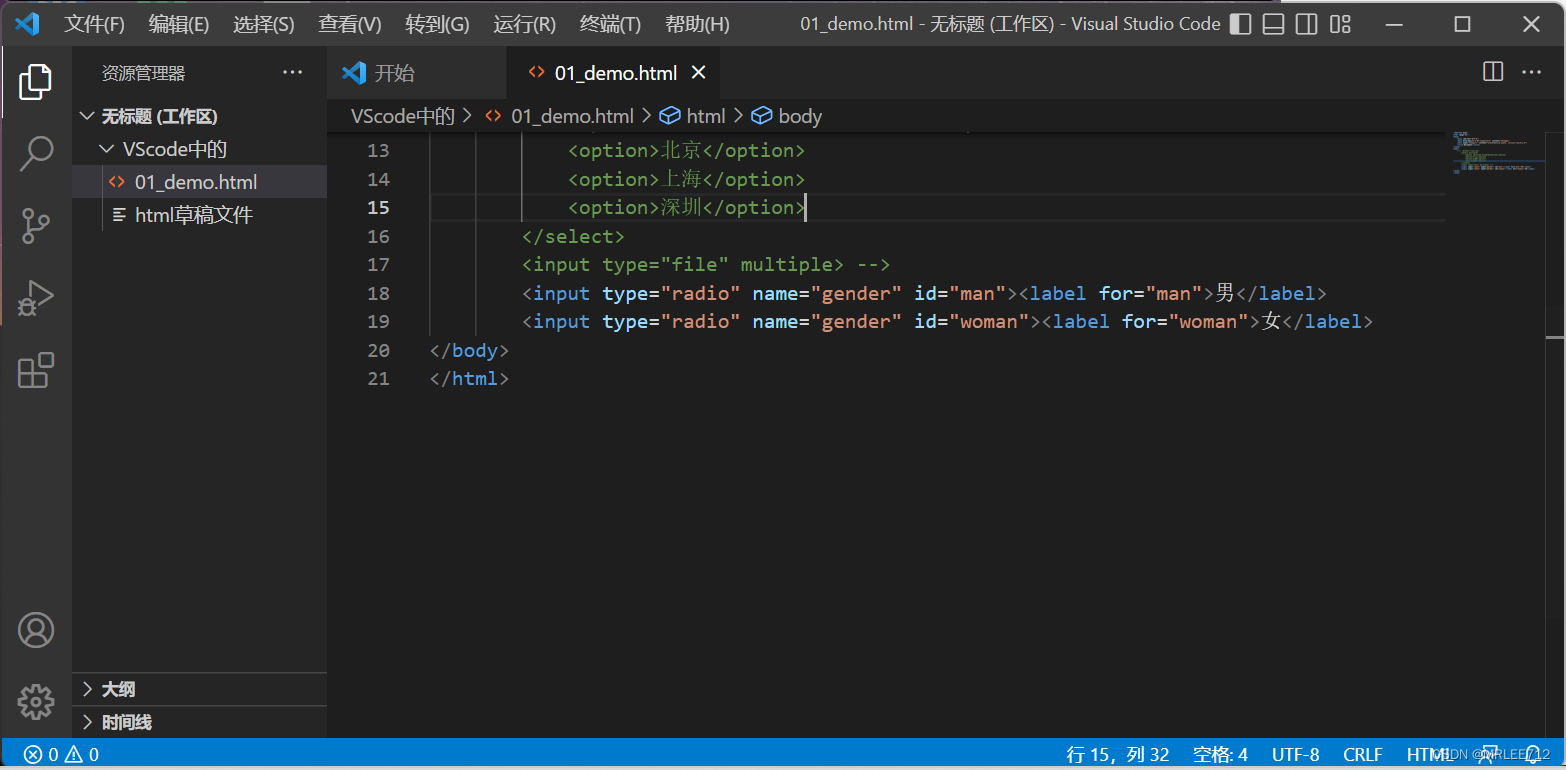Open the Run and Debug view
Screen dimensions: 1566x770
coord(36,298)
